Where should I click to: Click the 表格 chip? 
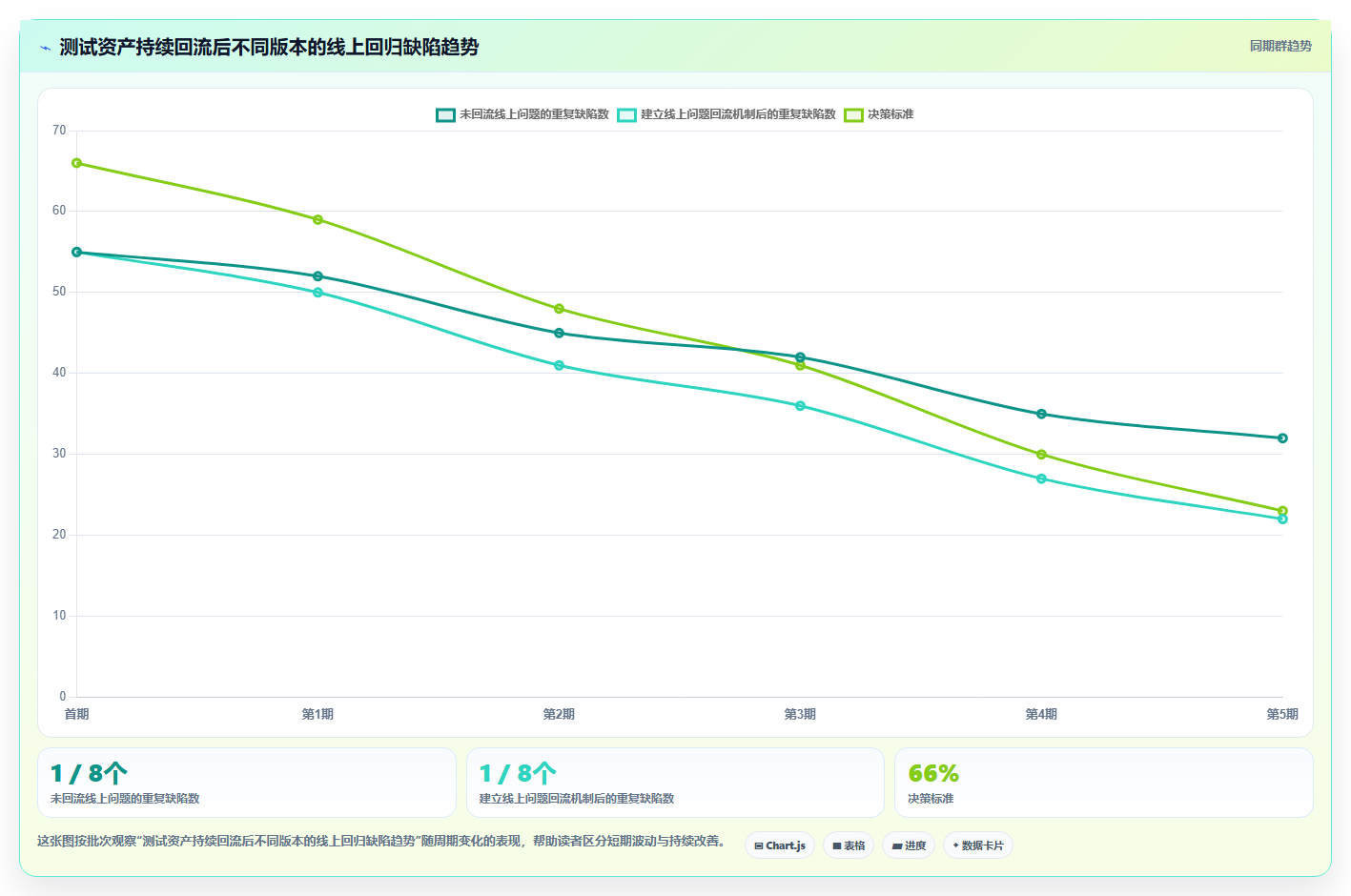point(849,845)
